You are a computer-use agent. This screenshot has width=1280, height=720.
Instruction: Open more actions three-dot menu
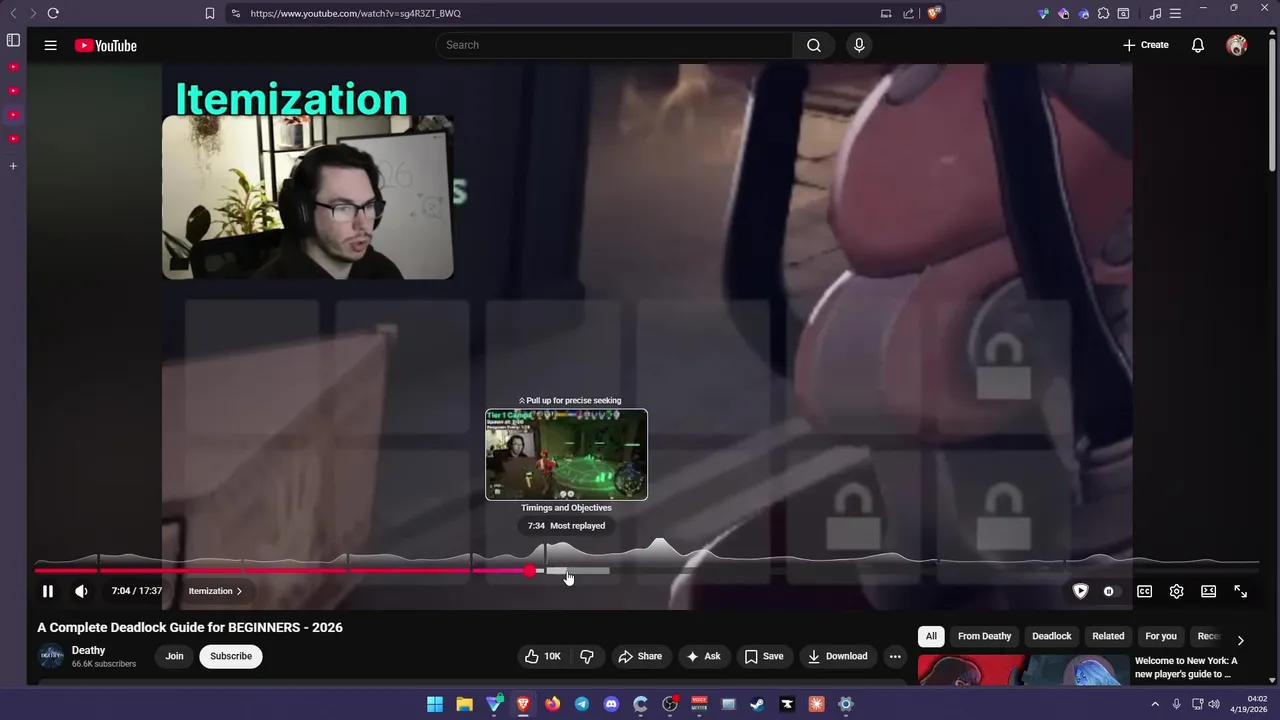pos(895,656)
